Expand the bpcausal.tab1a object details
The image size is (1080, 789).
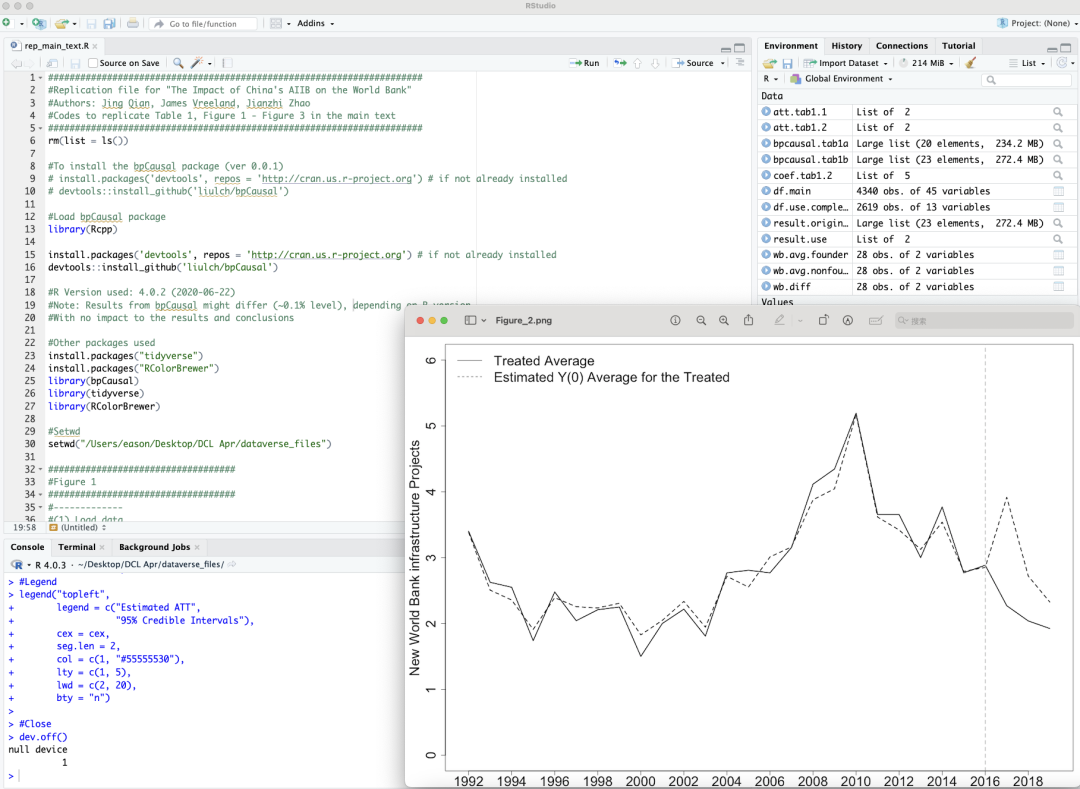coord(766,143)
